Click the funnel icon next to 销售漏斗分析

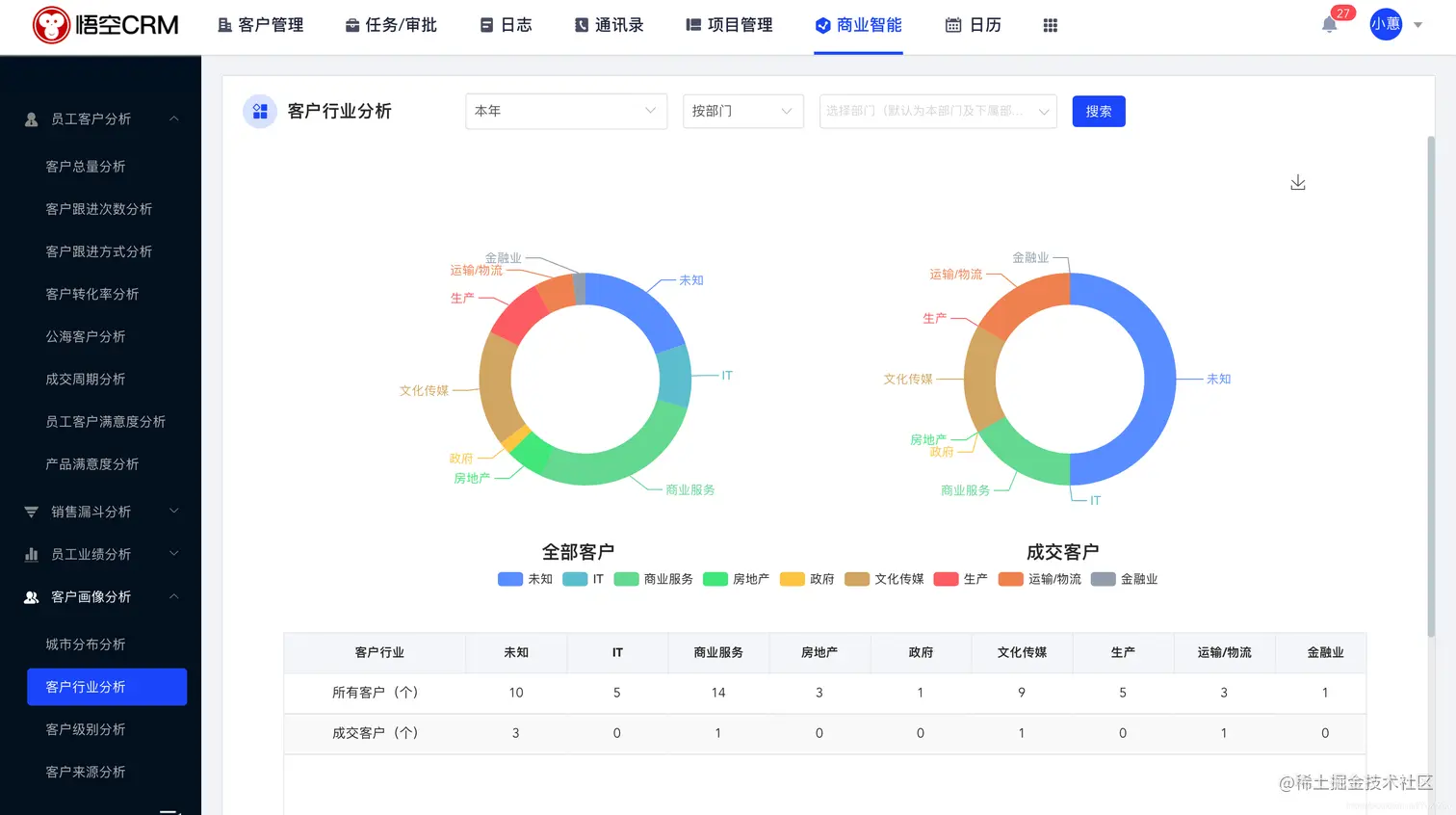click(x=30, y=512)
